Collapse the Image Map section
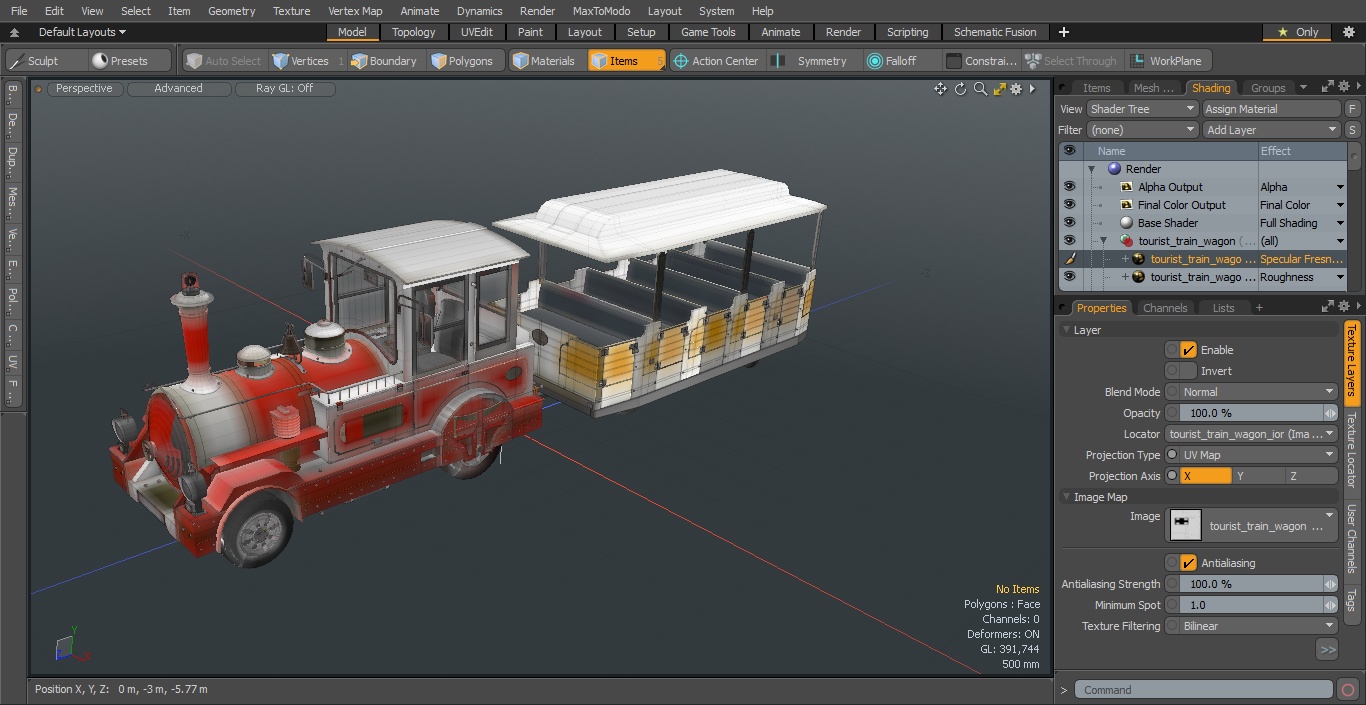1366x705 pixels. 1067,497
